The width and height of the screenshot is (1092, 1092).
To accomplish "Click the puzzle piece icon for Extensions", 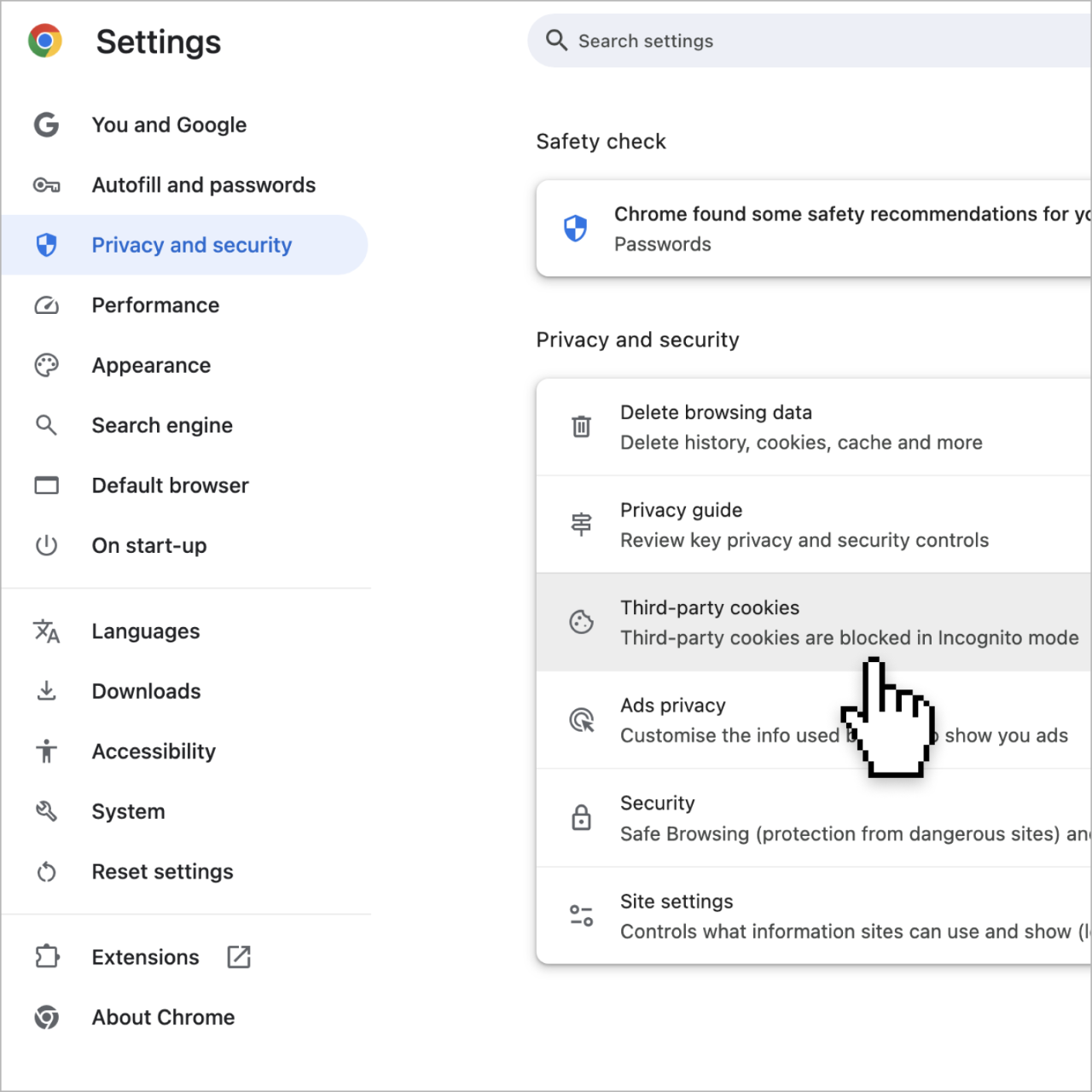I will [x=47, y=957].
